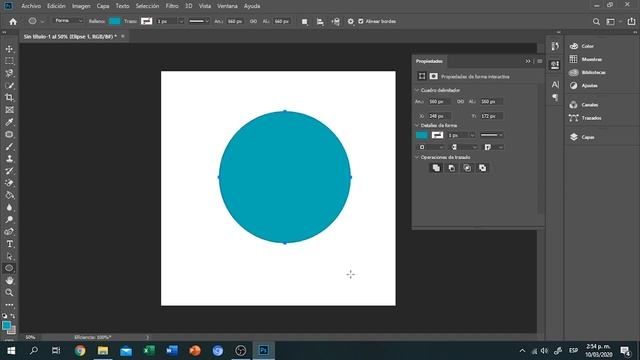
Task: Open stroke type dropdown in options bar
Action: (x=199, y=21)
